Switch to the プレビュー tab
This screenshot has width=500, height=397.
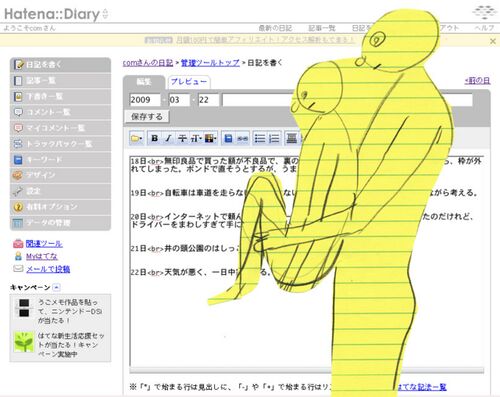[x=189, y=82]
